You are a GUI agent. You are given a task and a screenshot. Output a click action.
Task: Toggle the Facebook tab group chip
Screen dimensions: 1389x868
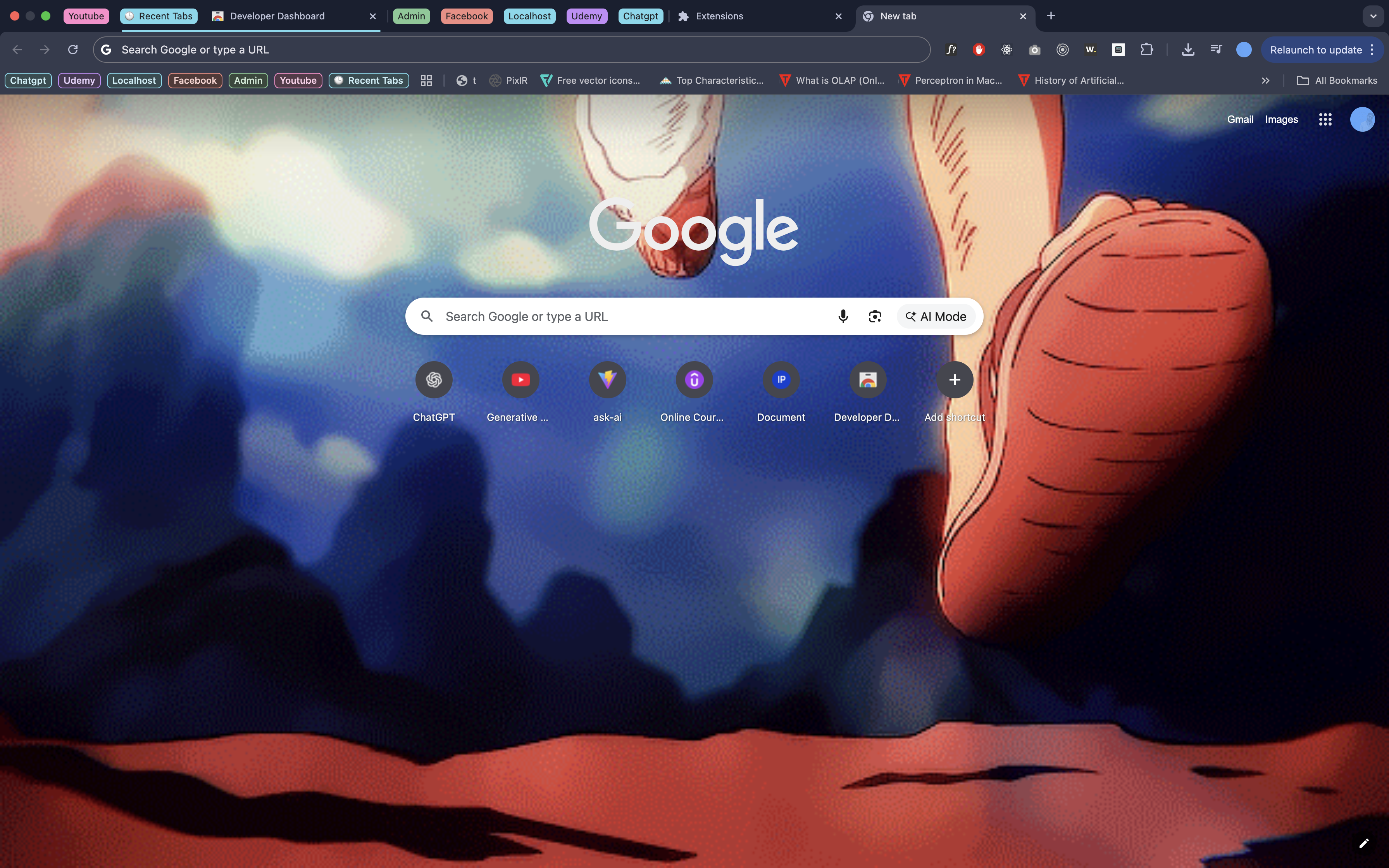(x=466, y=16)
